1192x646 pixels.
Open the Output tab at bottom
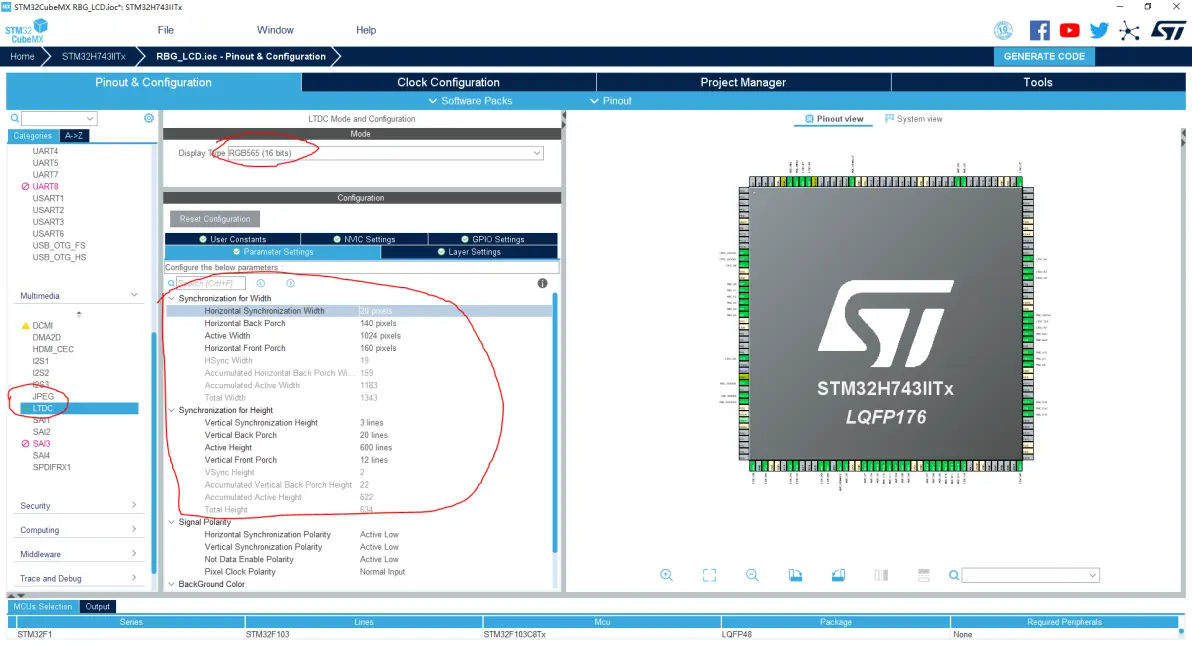pos(97,606)
